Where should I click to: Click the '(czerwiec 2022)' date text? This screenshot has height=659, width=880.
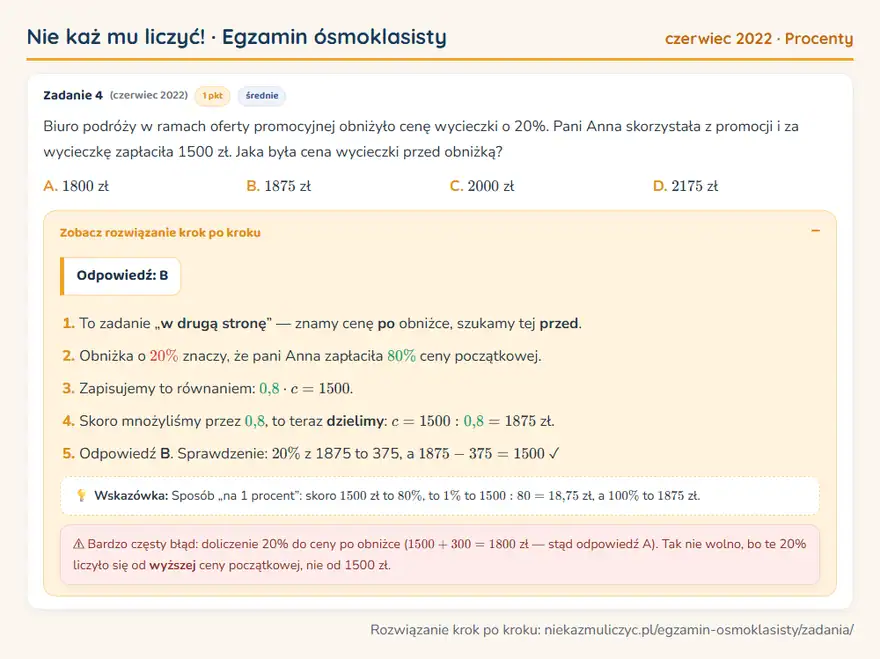149,95
